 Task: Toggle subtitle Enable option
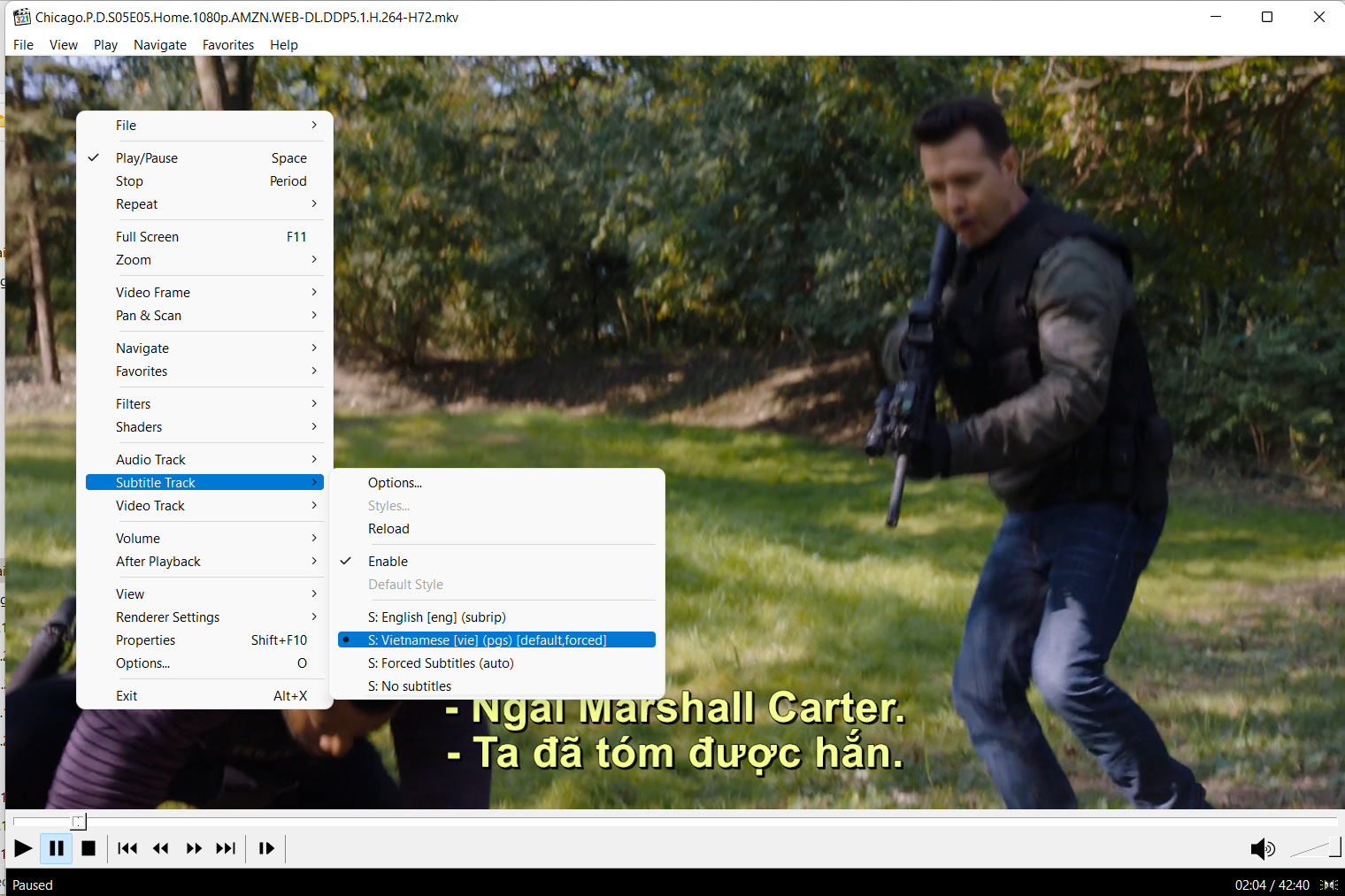click(x=496, y=562)
